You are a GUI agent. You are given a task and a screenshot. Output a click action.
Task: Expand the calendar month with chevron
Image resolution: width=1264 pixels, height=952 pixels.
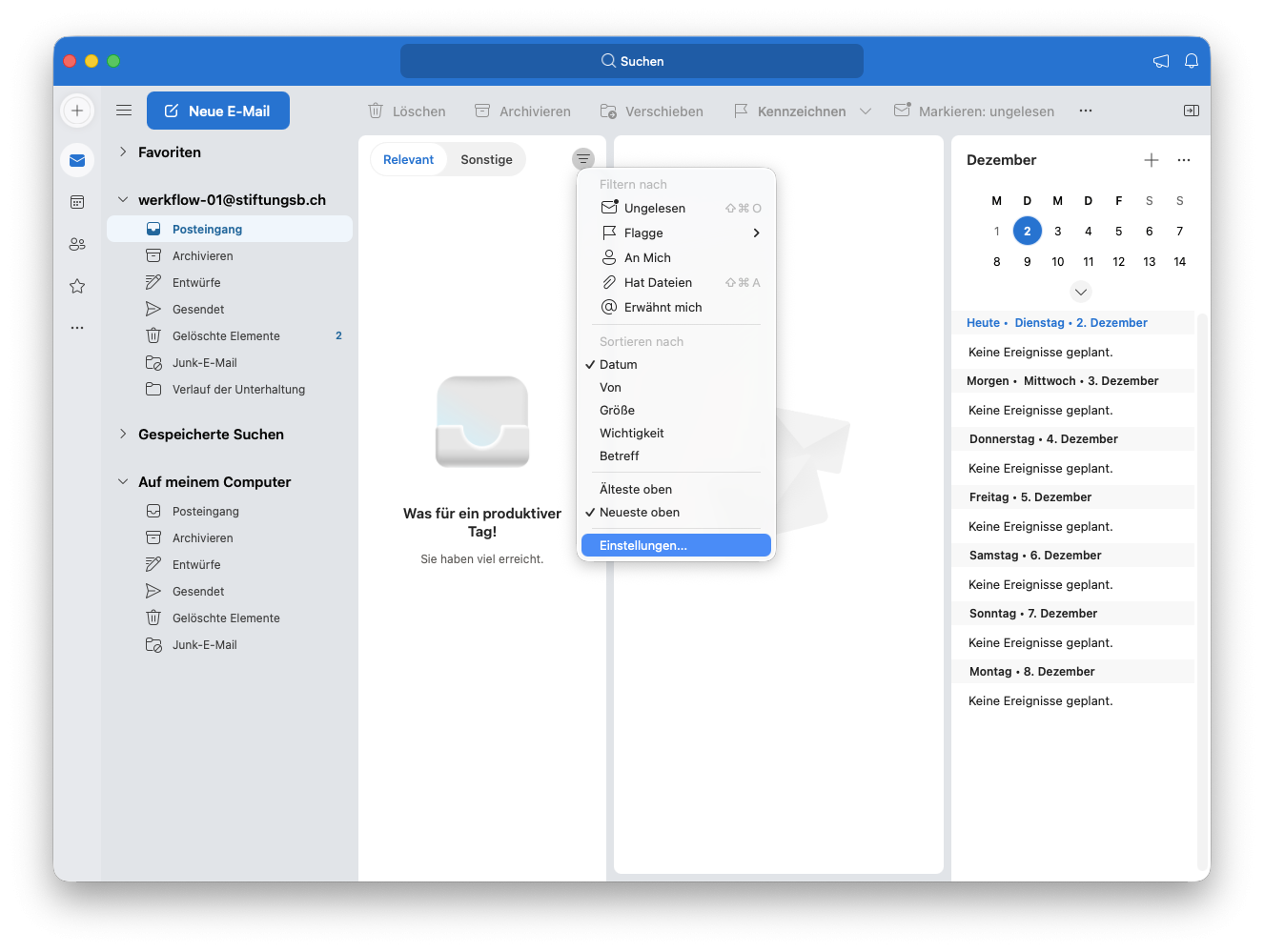[1080, 292]
